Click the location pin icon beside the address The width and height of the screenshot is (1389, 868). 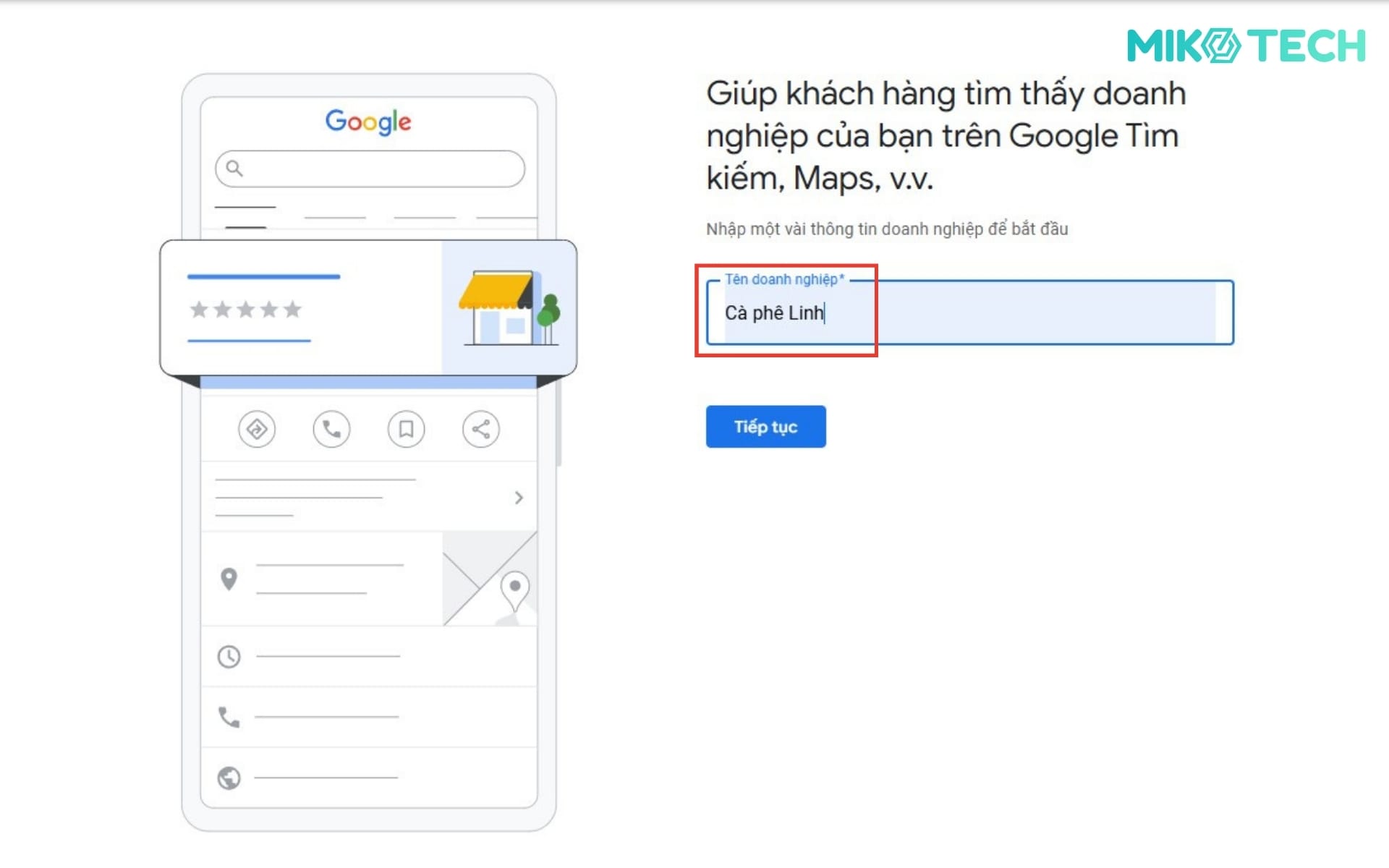pyautogui.click(x=229, y=579)
